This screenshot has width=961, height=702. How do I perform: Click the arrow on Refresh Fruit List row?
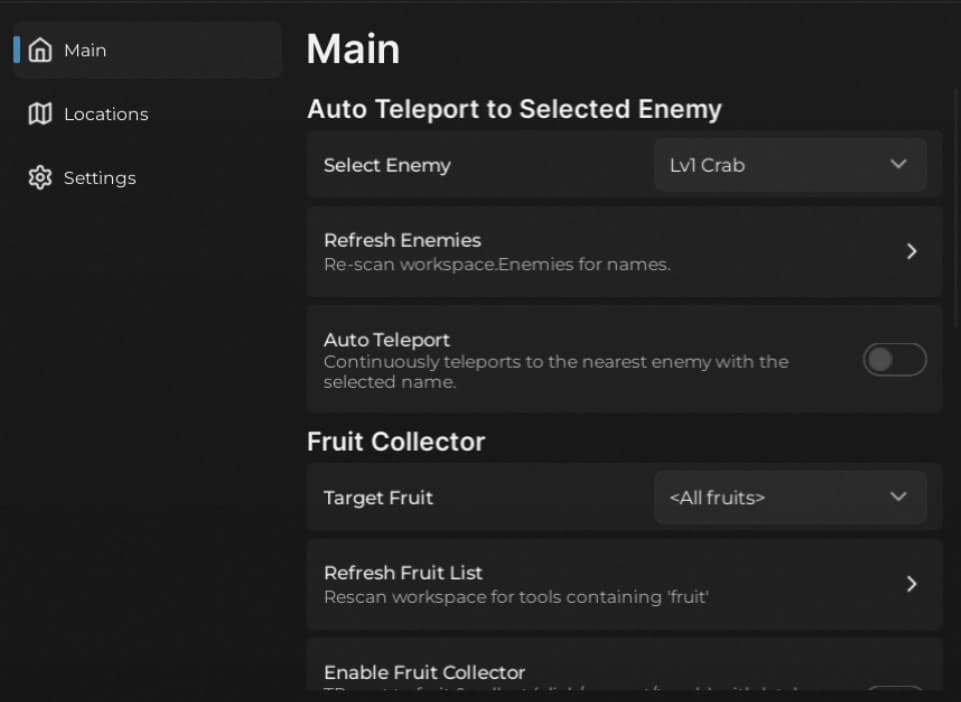911,584
